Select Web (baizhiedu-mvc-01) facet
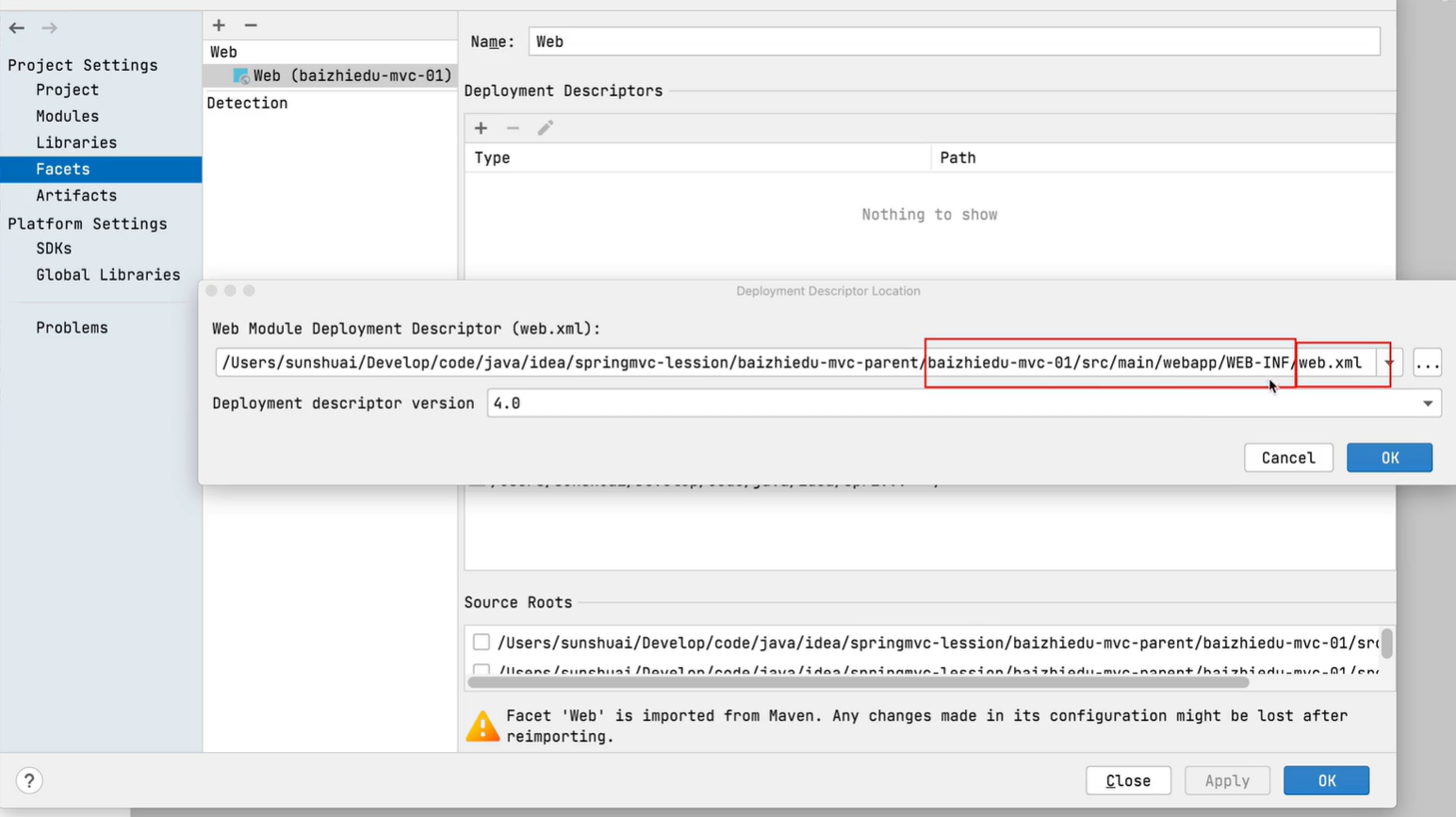Image resolution: width=1456 pixels, height=817 pixels. (x=330, y=75)
